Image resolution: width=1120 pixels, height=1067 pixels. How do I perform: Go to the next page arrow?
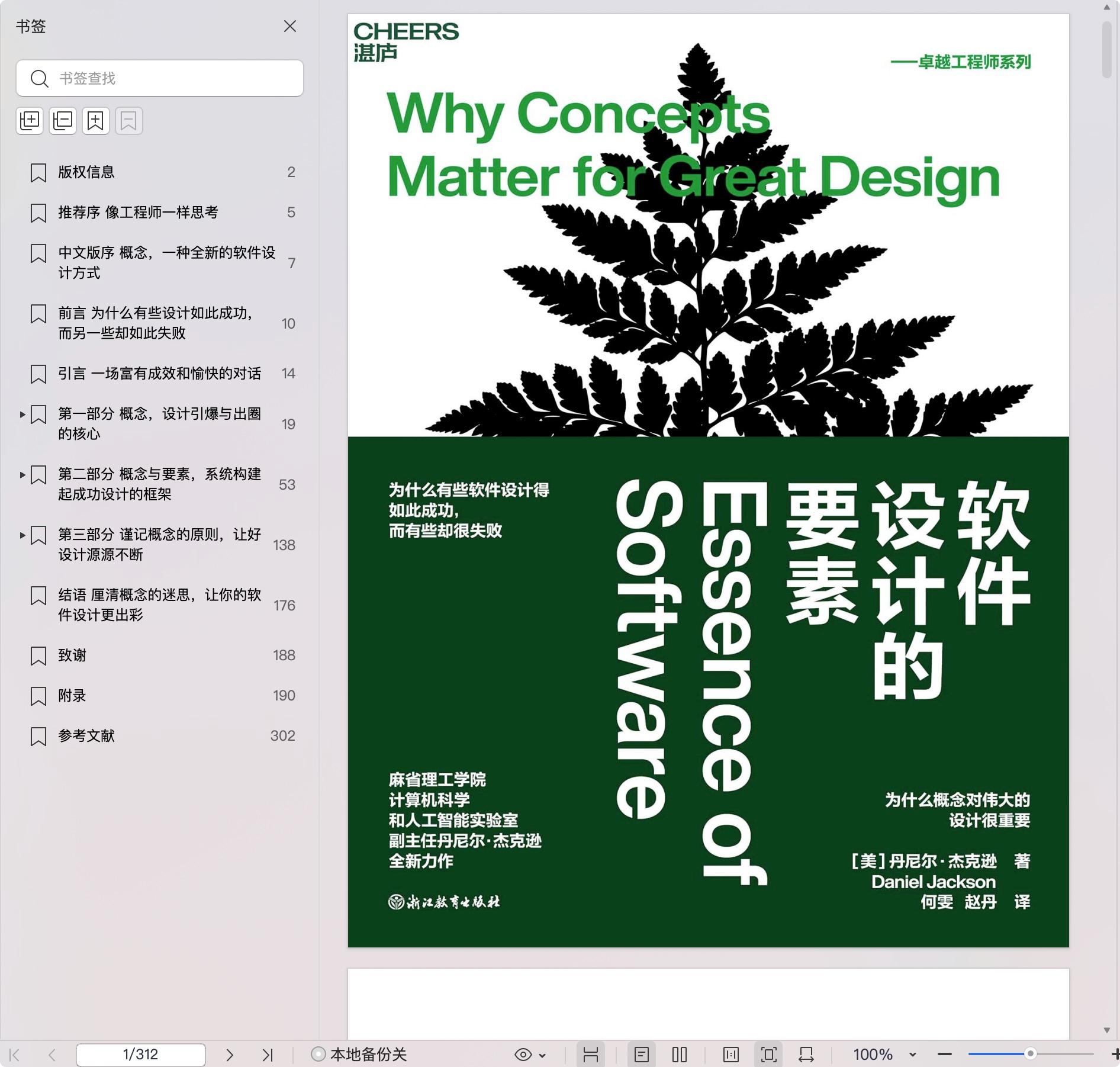coord(230,1055)
